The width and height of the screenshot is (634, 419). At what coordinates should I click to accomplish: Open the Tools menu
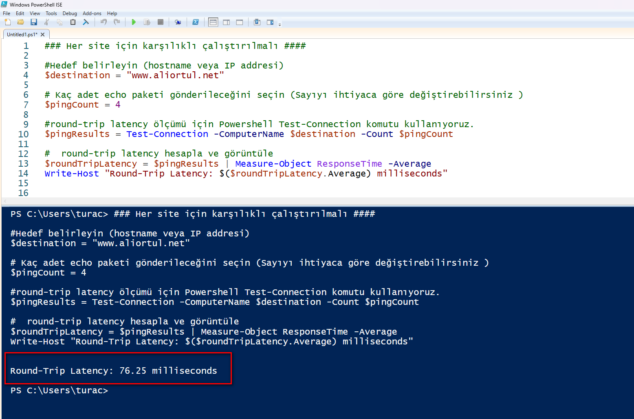[x=51, y=13]
